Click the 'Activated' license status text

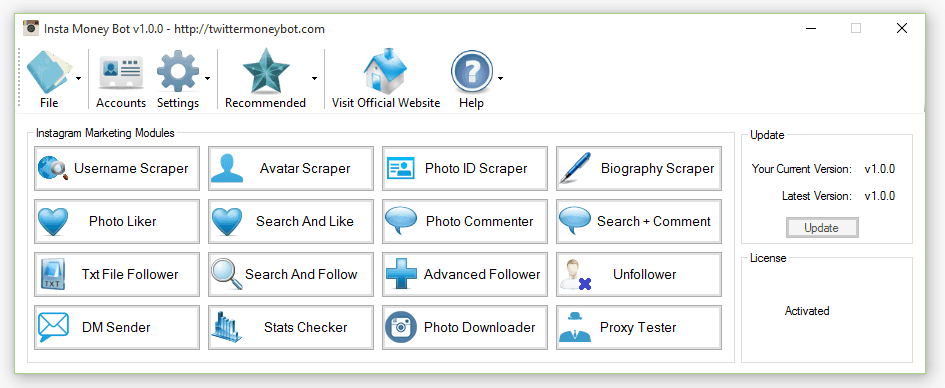coord(807,311)
